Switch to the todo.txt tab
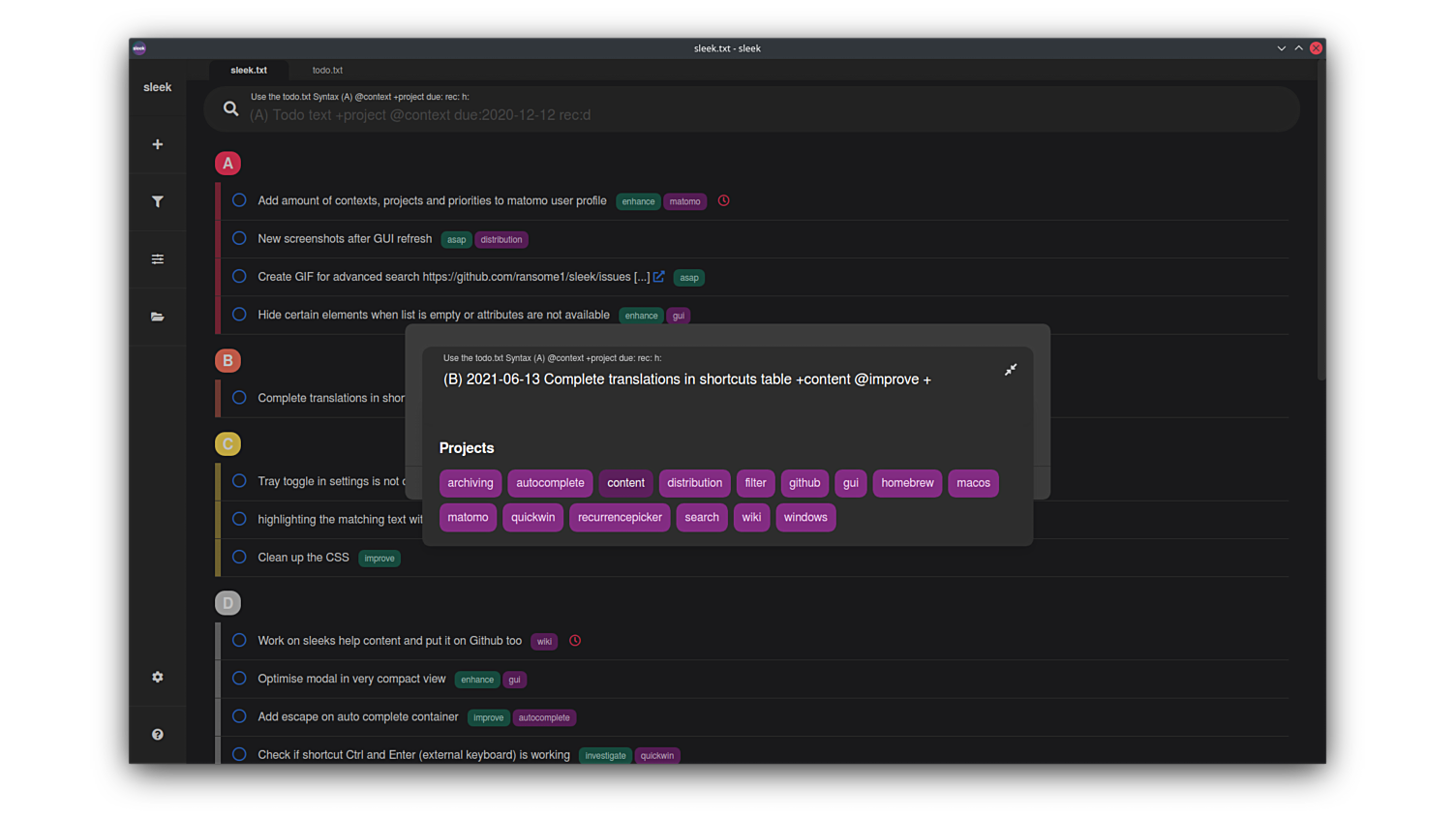The height and width of the screenshot is (819, 1456). click(327, 70)
